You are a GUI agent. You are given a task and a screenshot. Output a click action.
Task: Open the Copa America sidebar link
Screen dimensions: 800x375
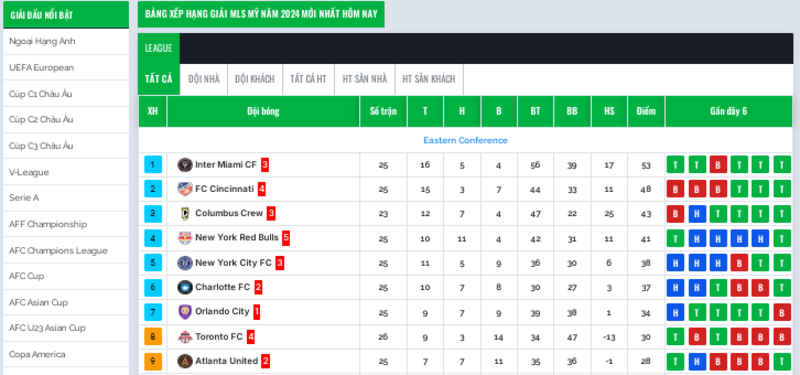point(37,354)
